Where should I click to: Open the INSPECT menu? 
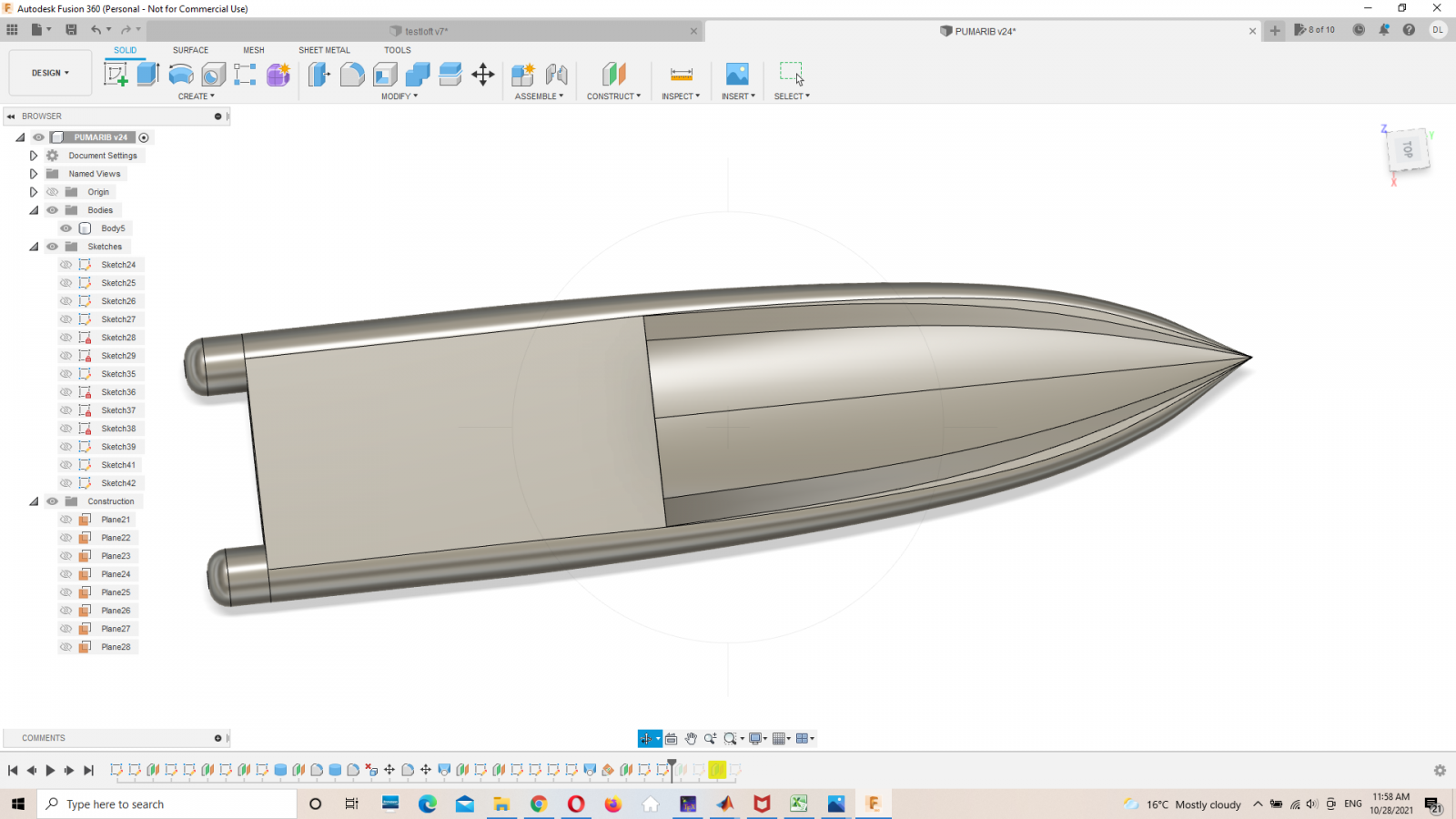(681, 96)
